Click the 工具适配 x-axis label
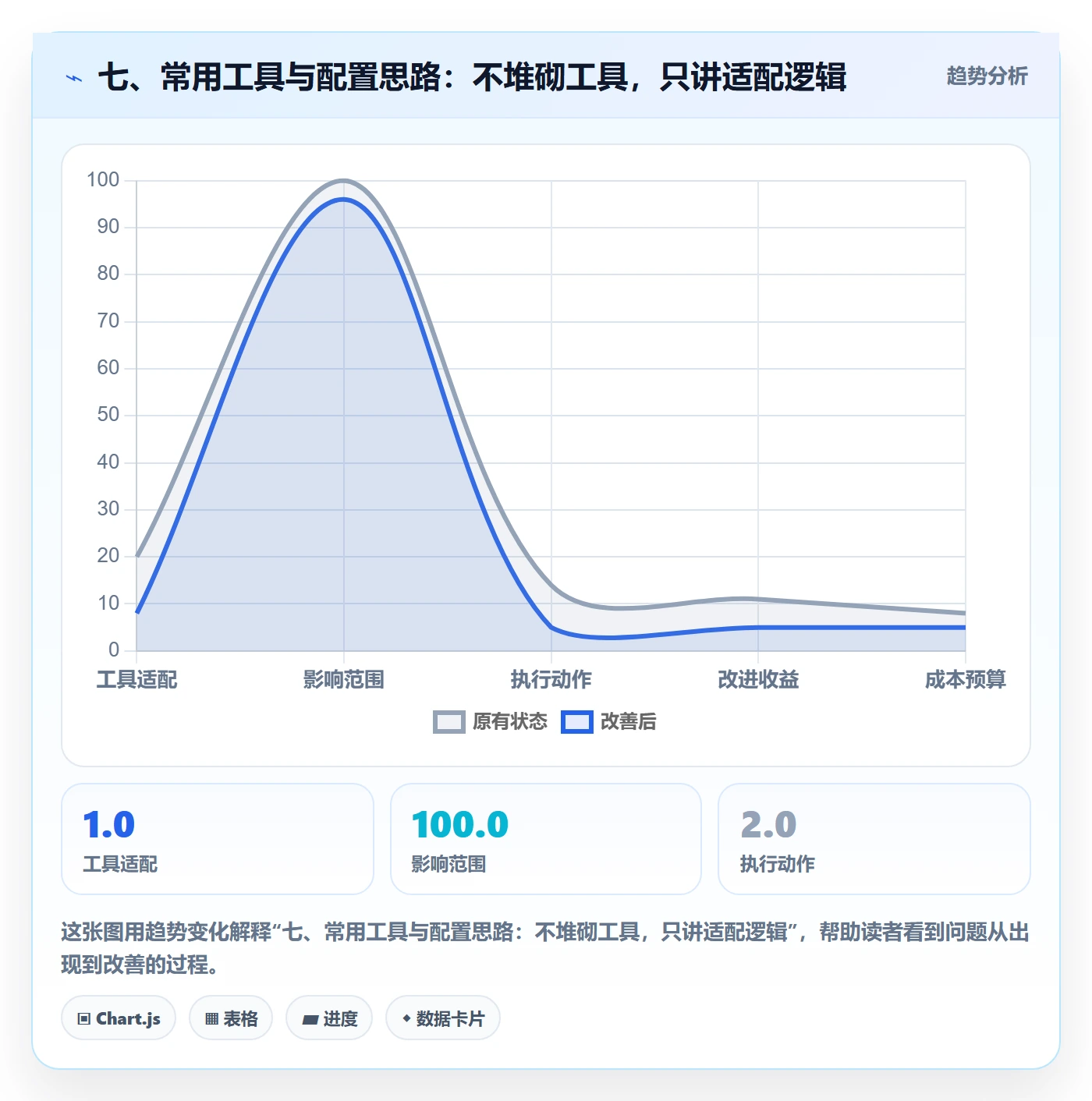Image resolution: width=1092 pixels, height=1101 pixels. coord(137,680)
